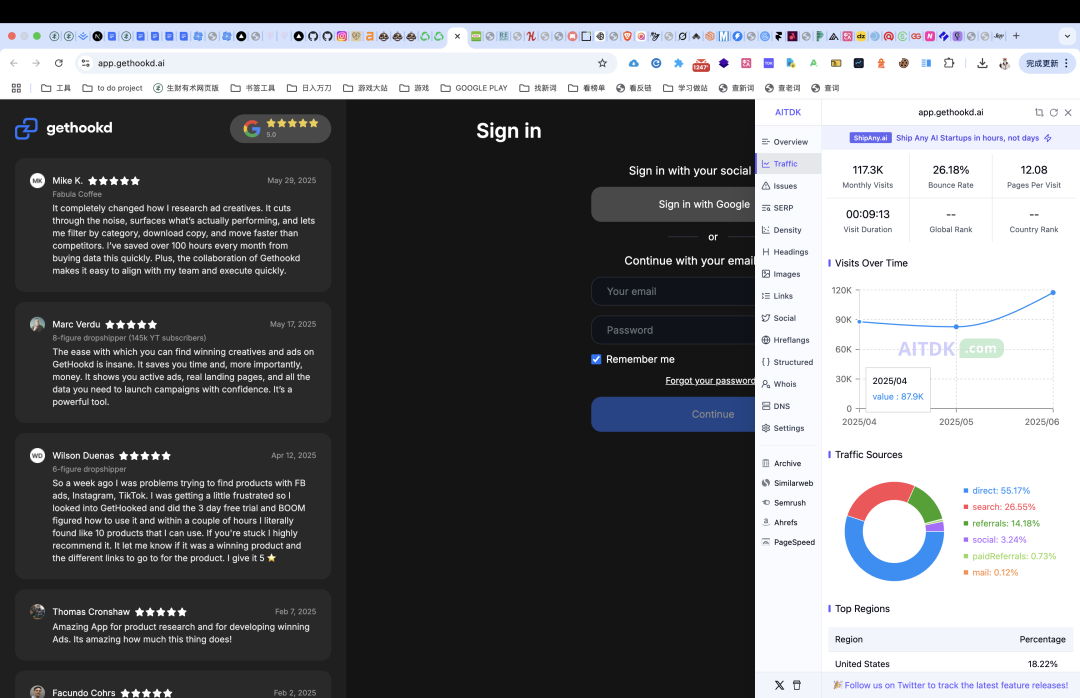Click the gethookd logo
The height and width of the screenshot is (698, 1080).
(x=63, y=128)
